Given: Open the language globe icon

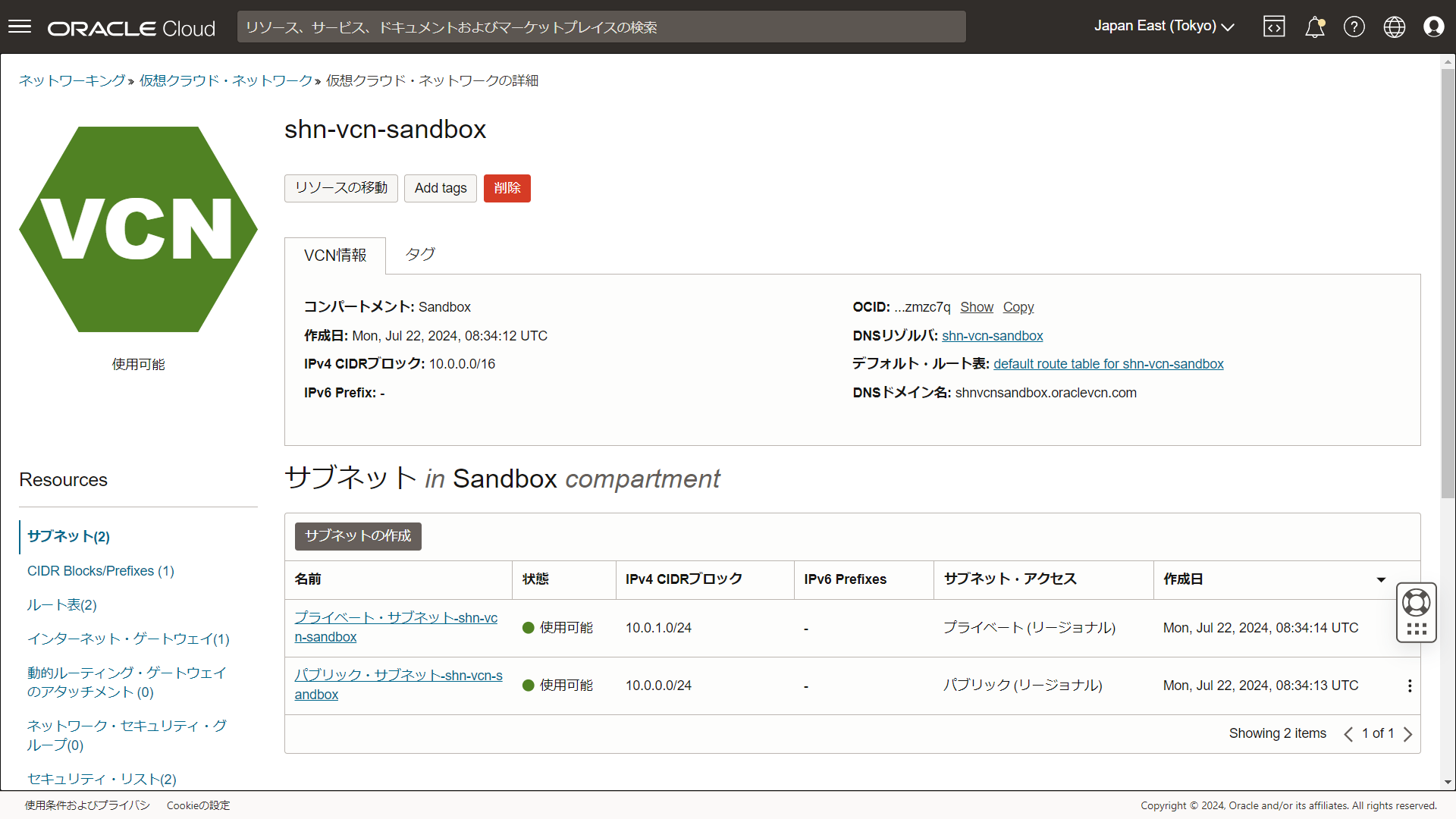Looking at the screenshot, I should [x=1395, y=27].
